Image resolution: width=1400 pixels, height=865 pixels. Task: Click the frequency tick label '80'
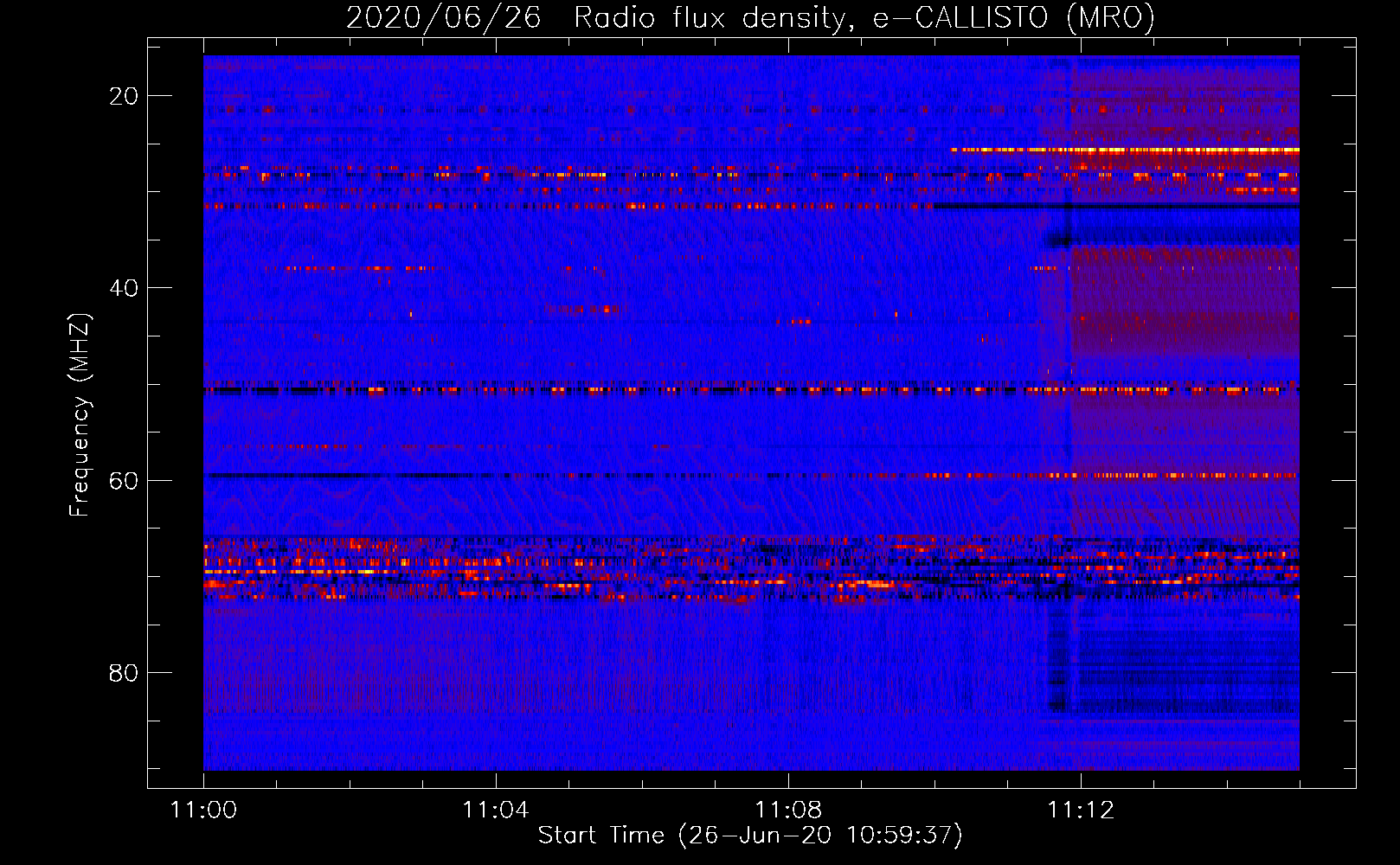124,672
